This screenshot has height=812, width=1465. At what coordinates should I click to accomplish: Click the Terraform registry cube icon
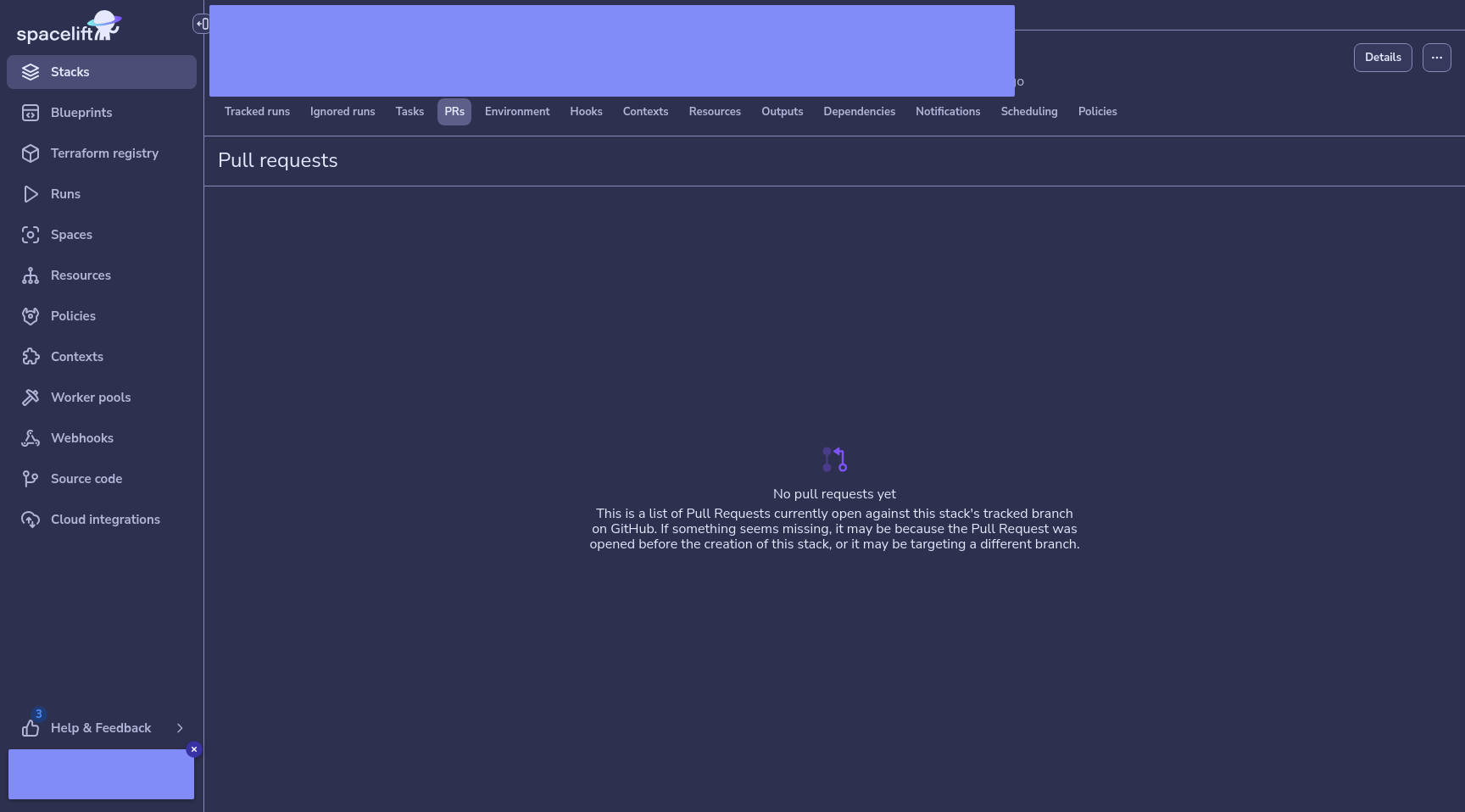(x=31, y=153)
